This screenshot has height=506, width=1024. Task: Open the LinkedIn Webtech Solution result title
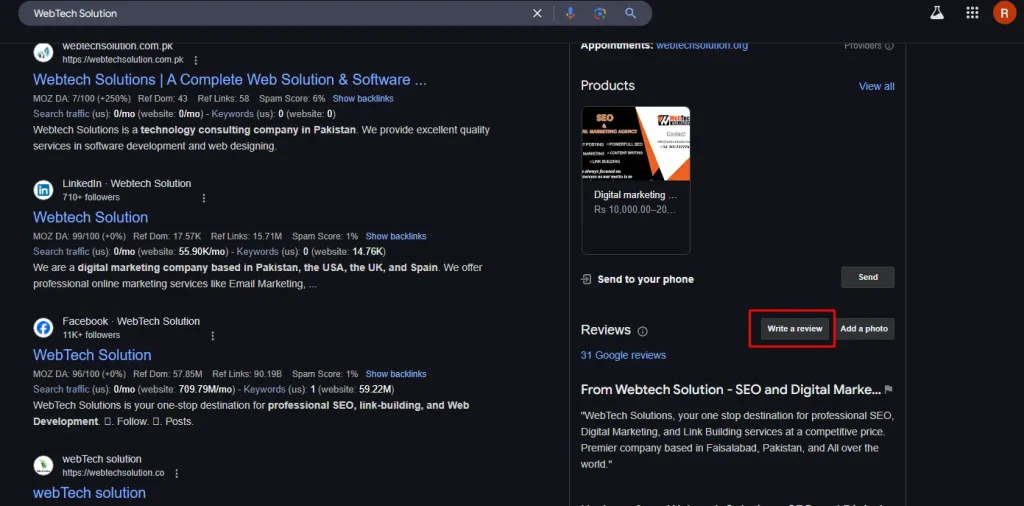[x=91, y=217]
